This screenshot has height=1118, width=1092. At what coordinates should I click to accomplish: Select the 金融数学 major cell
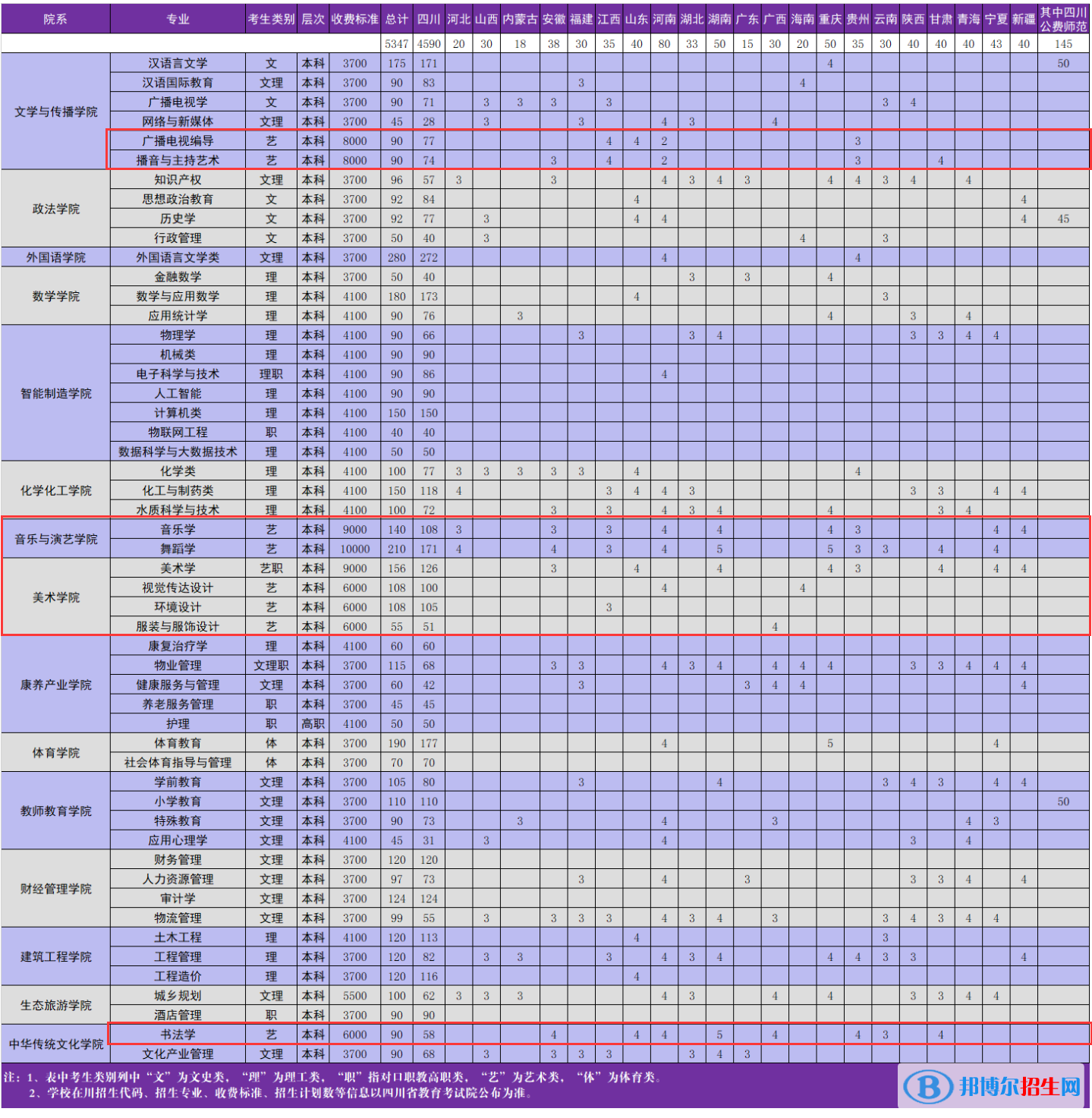(x=178, y=277)
